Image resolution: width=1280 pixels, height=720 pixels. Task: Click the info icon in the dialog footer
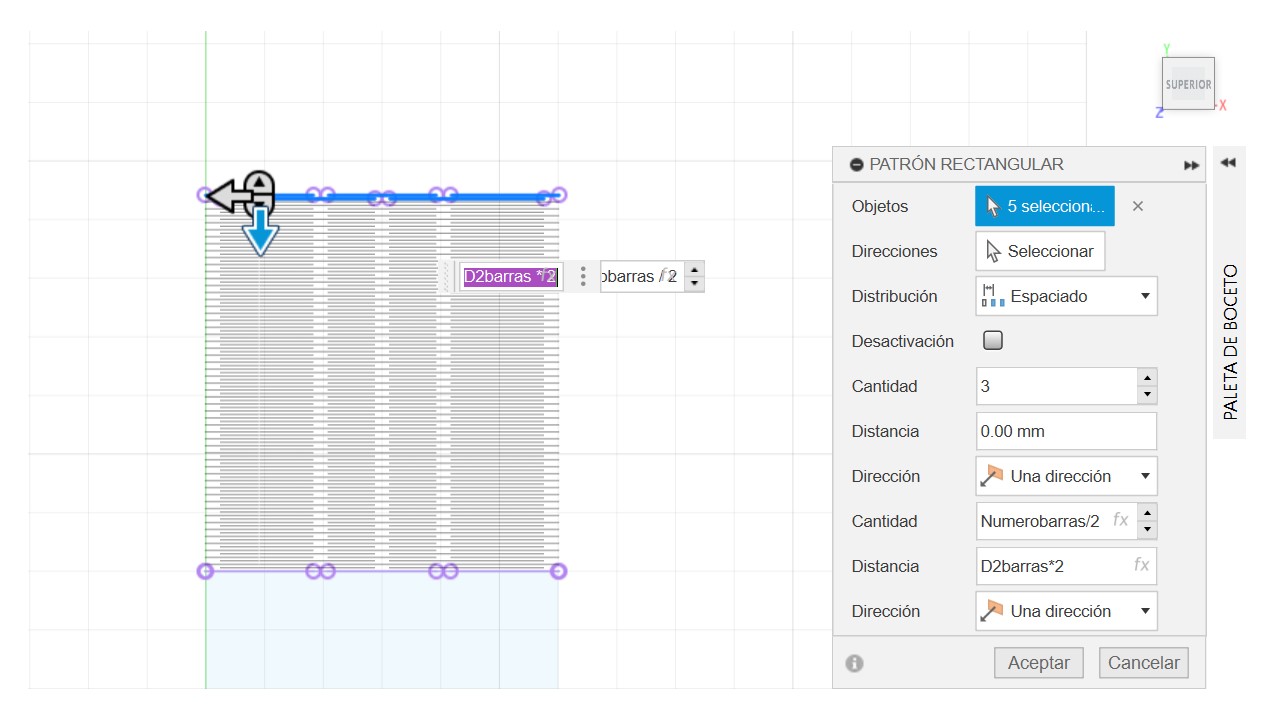[x=854, y=663]
